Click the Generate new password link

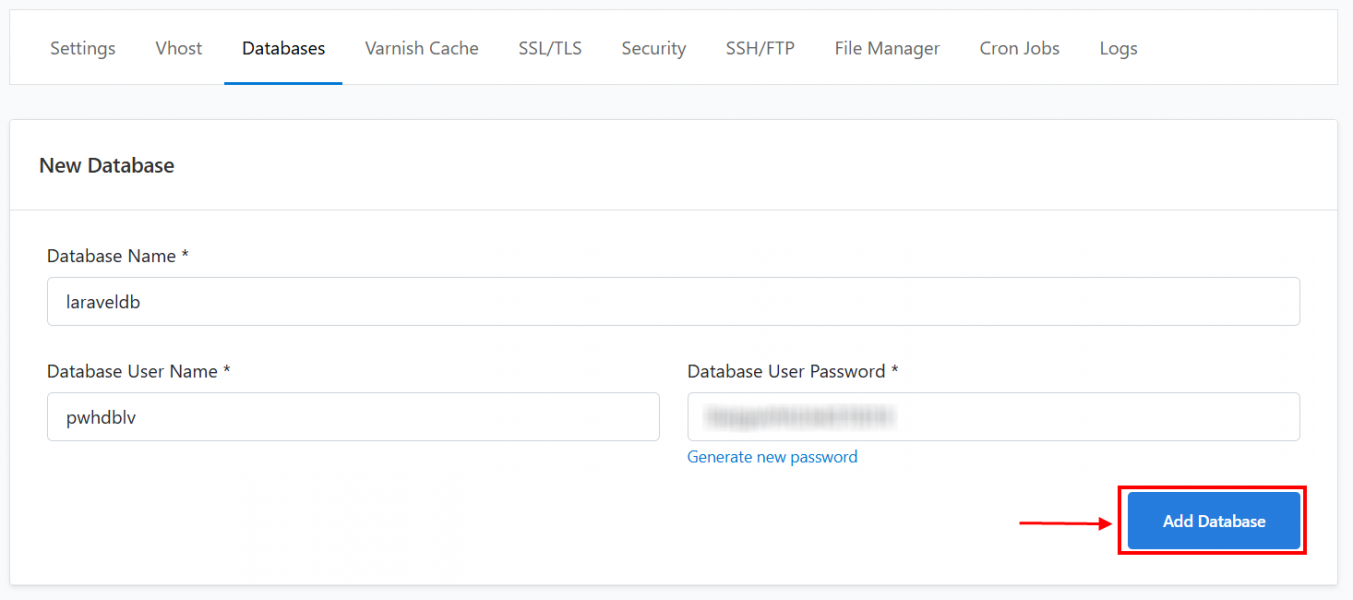click(772, 457)
